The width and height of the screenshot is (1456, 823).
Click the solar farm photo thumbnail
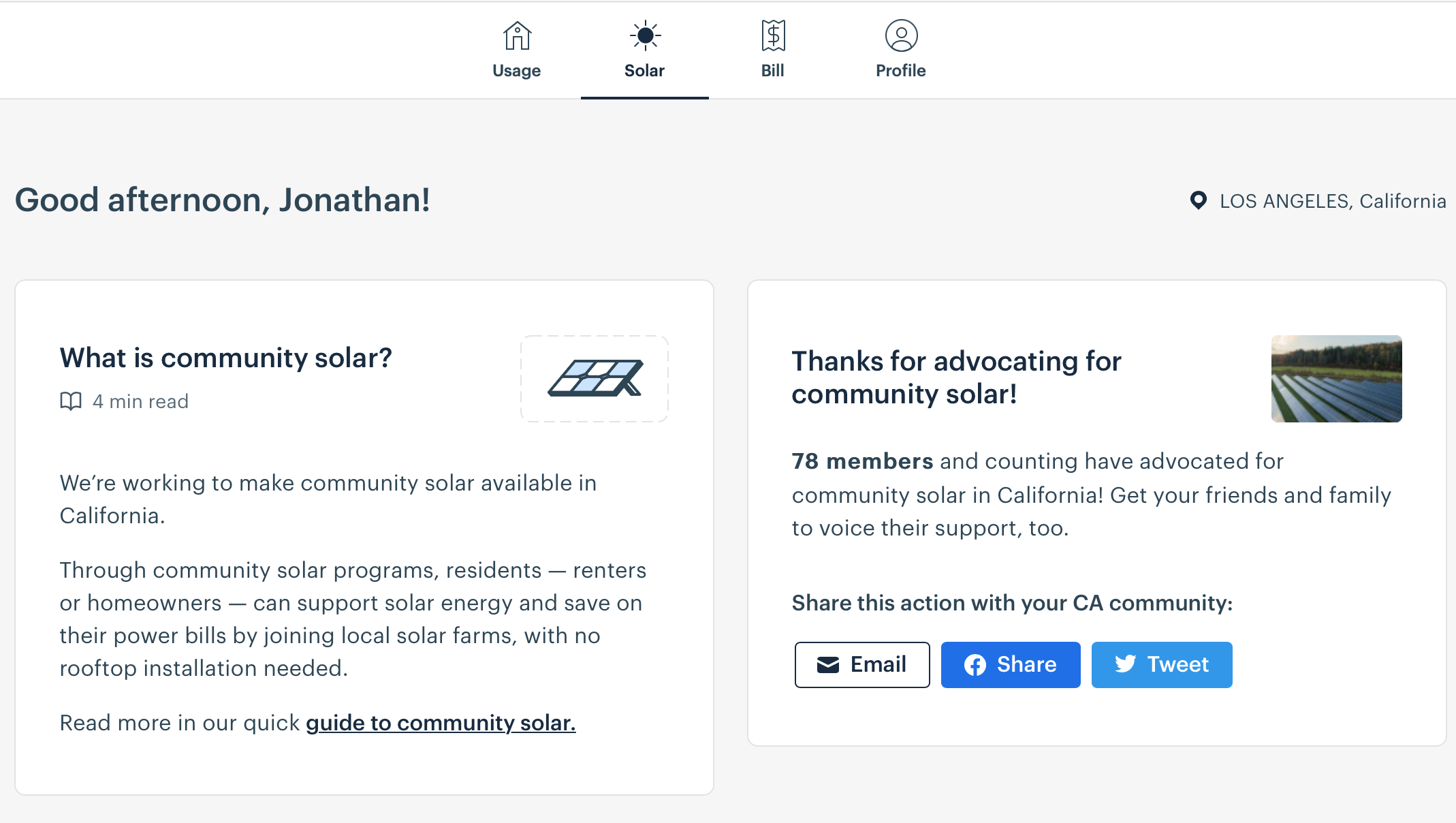pyautogui.click(x=1336, y=379)
